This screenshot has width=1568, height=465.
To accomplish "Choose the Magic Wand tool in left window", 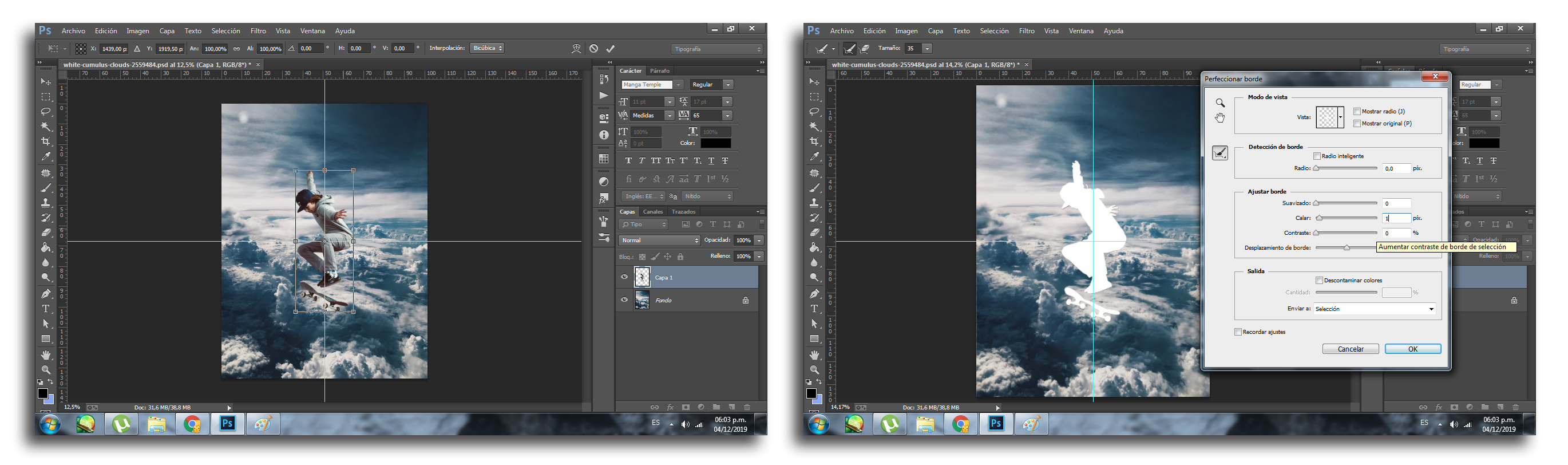I will 46,127.
